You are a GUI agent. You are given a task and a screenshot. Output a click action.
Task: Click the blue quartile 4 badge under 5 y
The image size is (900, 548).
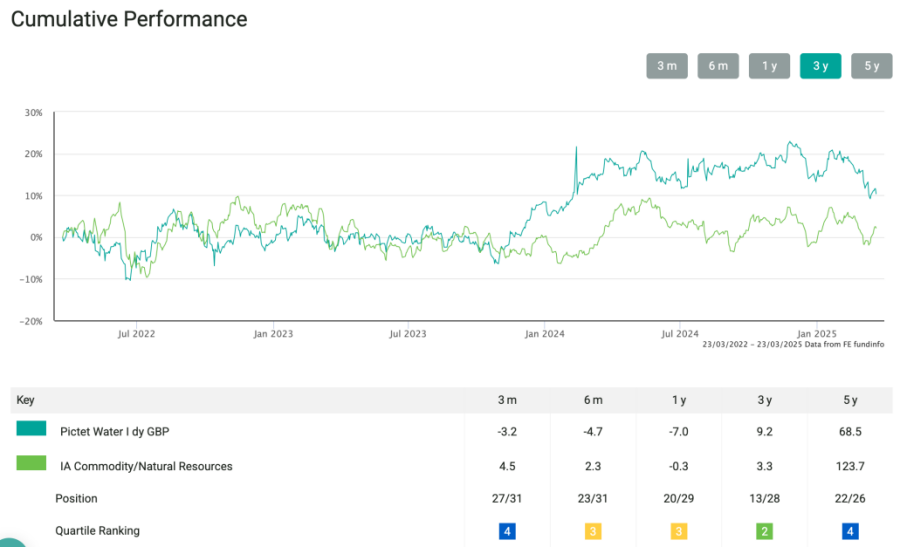[x=850, y=531]
